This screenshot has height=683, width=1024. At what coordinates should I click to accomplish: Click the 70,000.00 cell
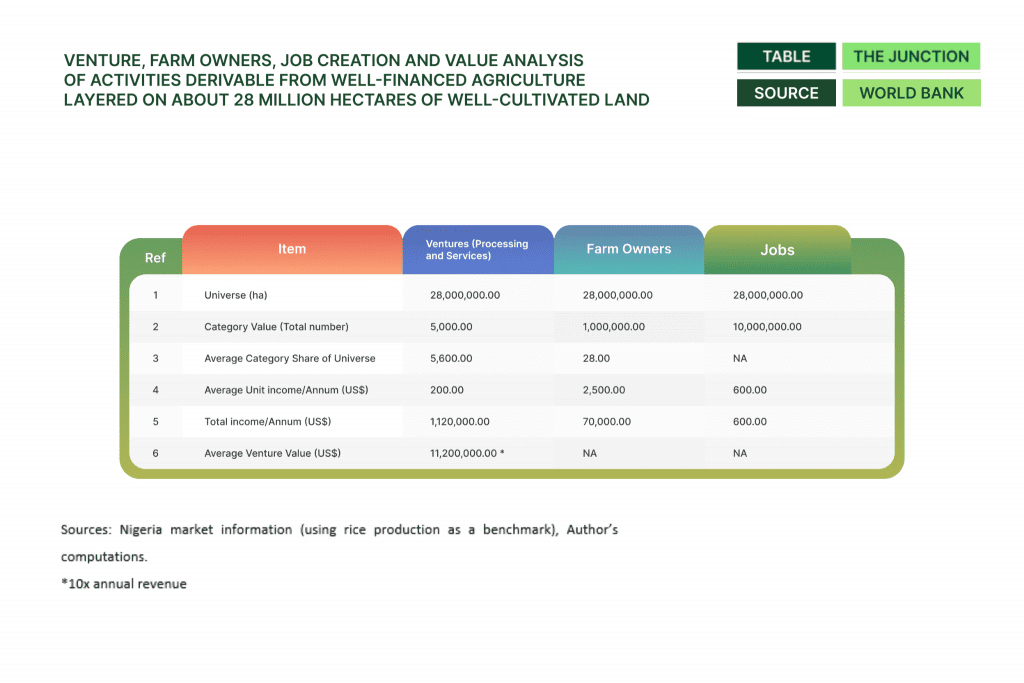click(607, 422)
